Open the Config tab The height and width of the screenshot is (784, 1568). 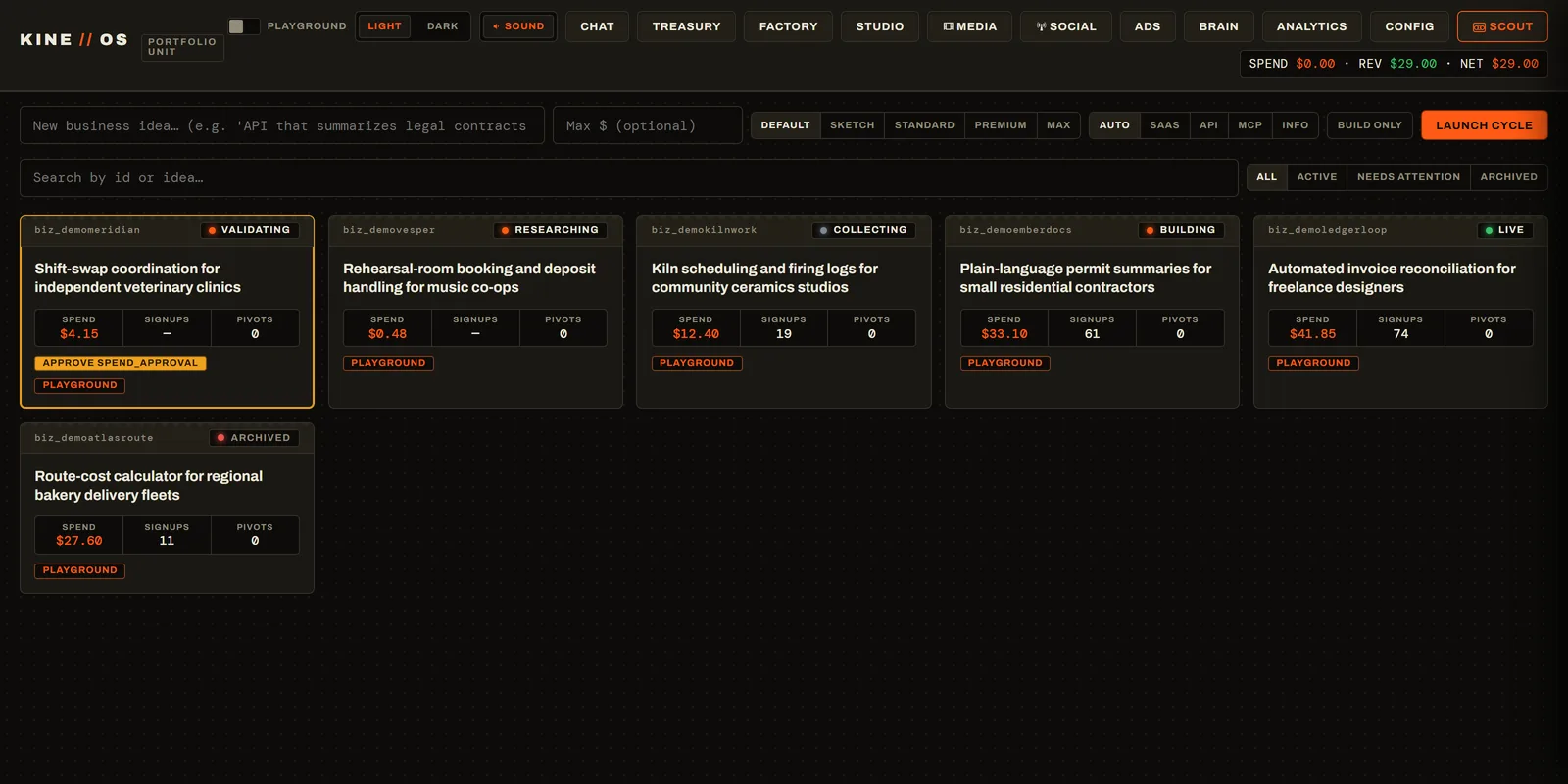click(x=1409, y=26)
